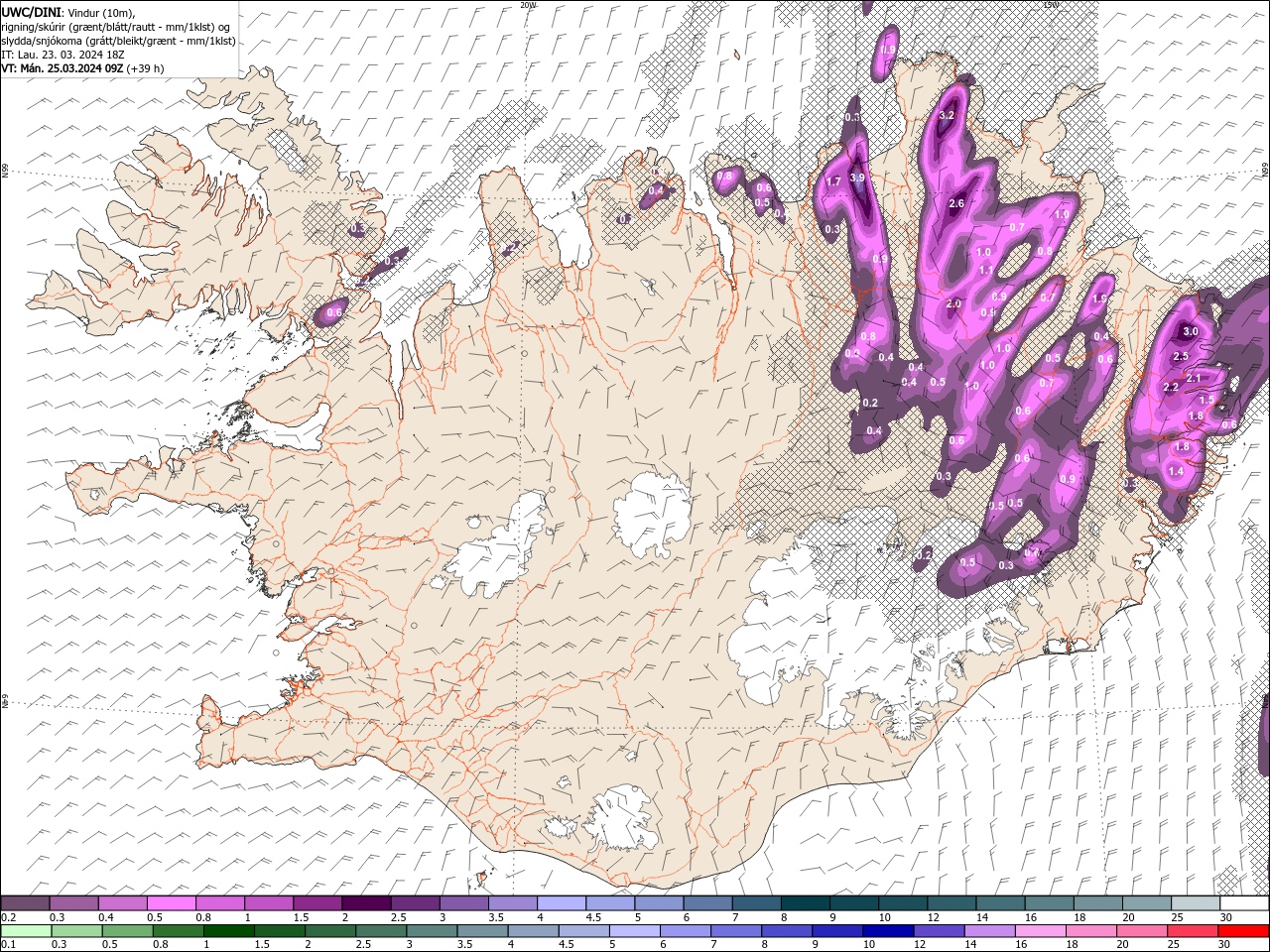Click the 'rigning/skúrir' legend description line
The image size is (1270, 952).
pos(116,26)
